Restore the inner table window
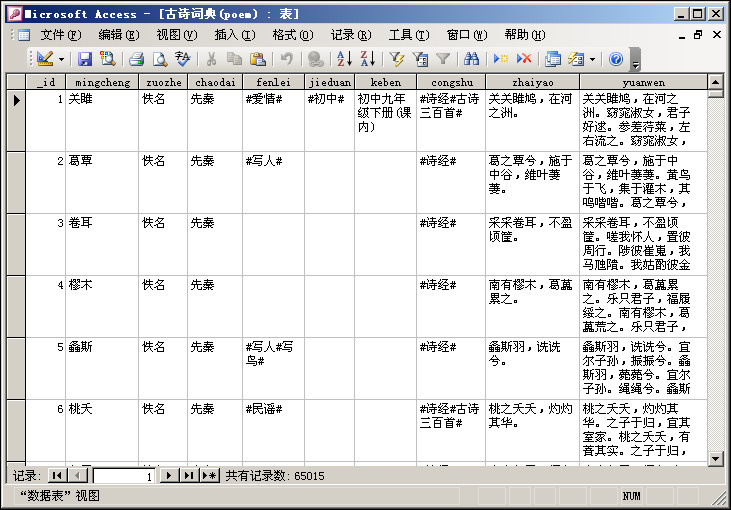Screen dimensions: 731x510 (x=698, y=35)
